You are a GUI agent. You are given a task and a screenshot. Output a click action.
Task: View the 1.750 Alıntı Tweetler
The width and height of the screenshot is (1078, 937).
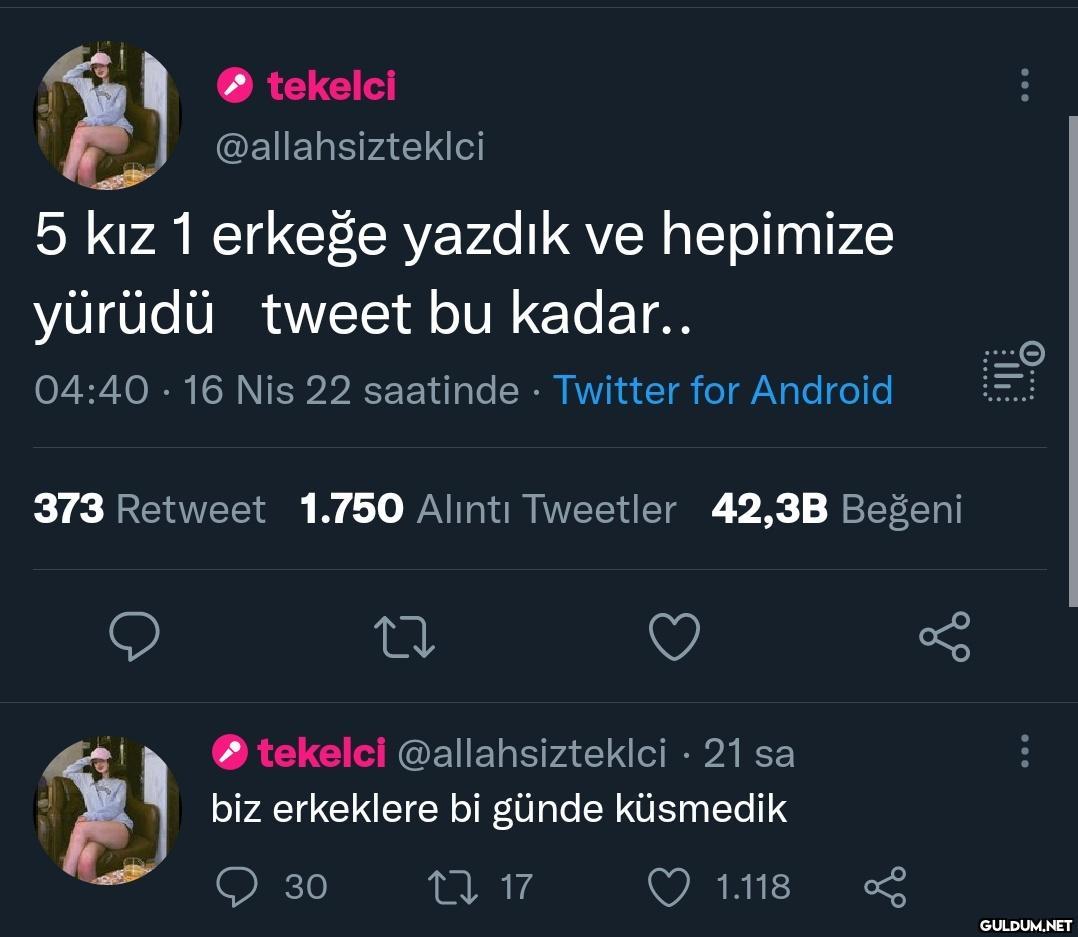tap(488, 510)
